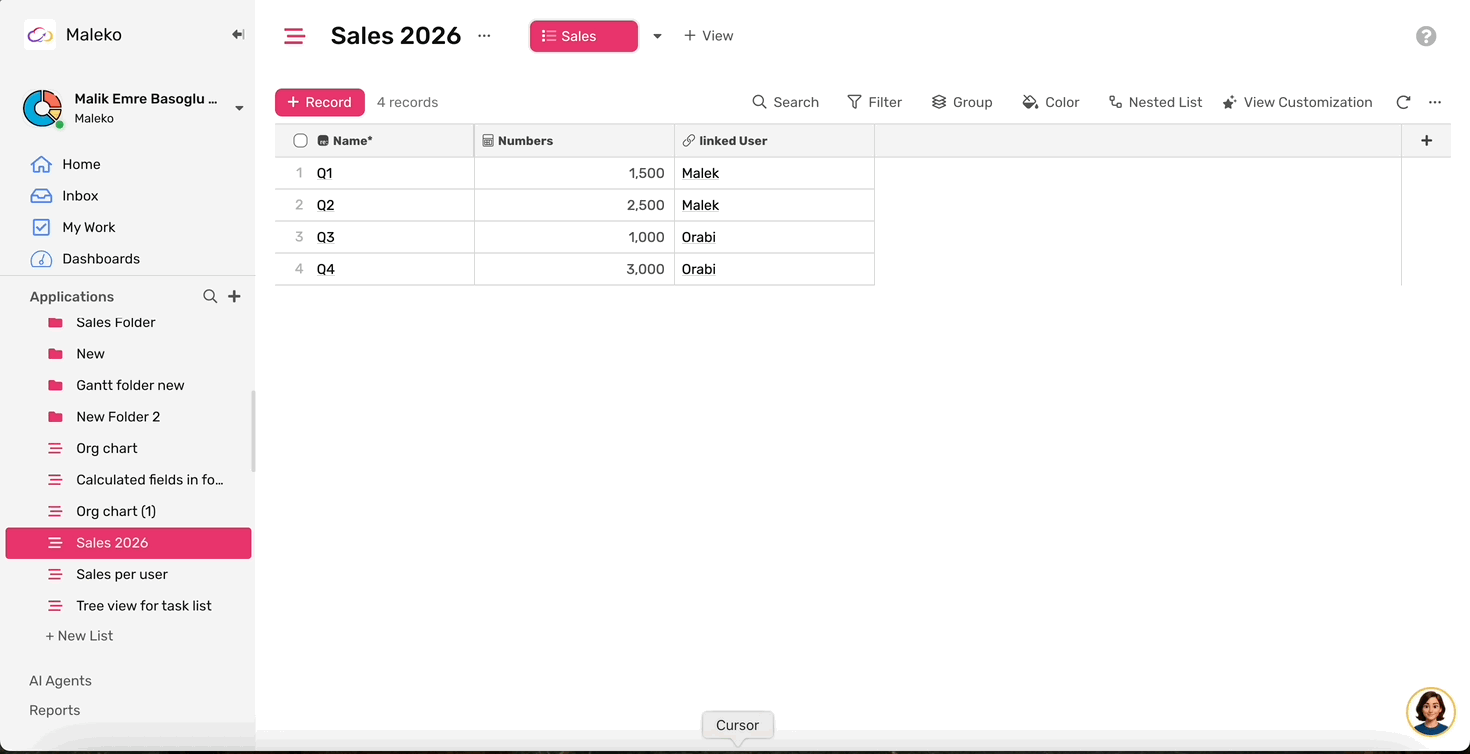Open AI Agents section
Screen dimensions: 1470x754
(x=60, y=681)
